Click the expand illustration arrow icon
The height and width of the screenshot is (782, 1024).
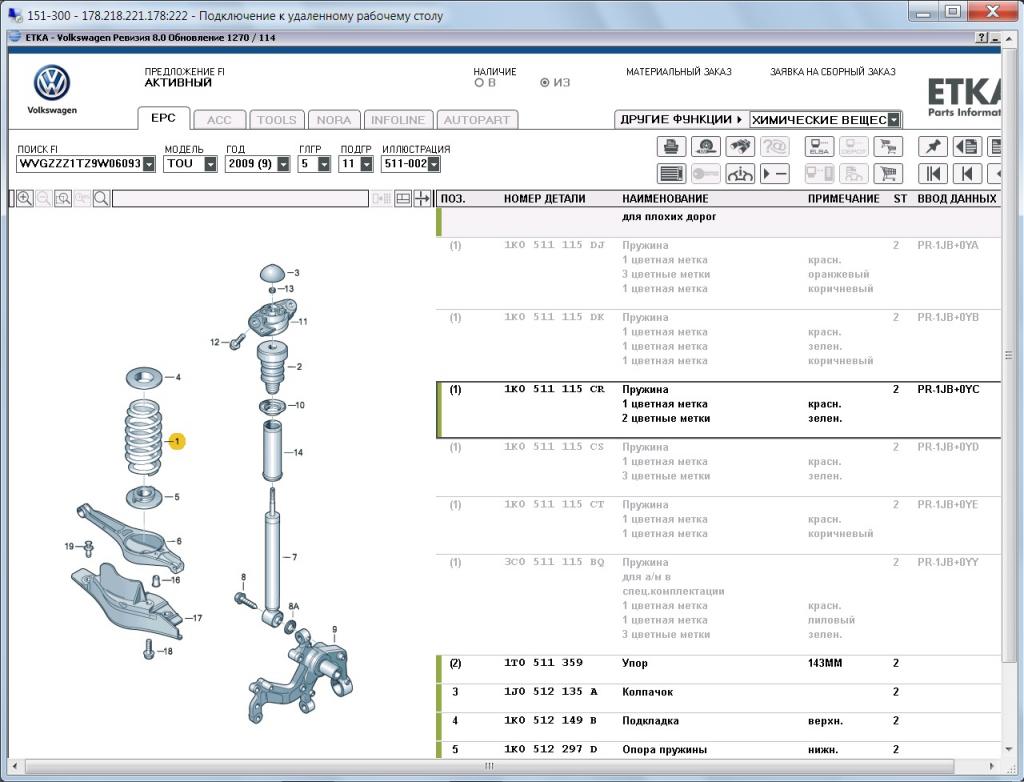click(422, 199)
